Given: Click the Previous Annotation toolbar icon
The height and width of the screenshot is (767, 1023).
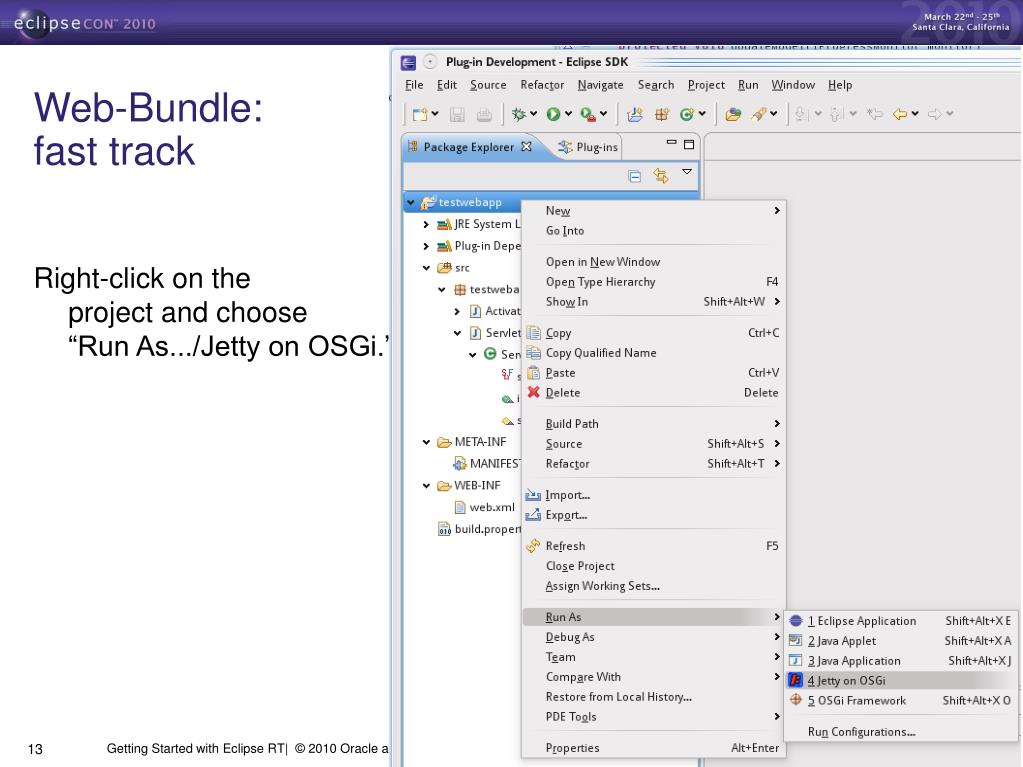Looking at the screenshot, I should [x=836, y=114].
